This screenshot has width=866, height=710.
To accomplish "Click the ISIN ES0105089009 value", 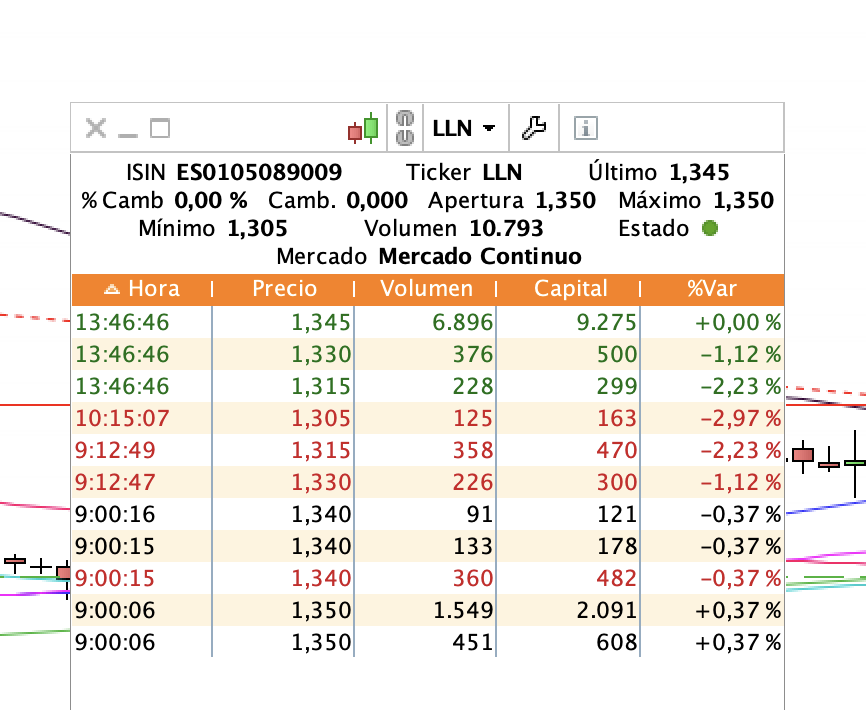I will pos(259,172).
